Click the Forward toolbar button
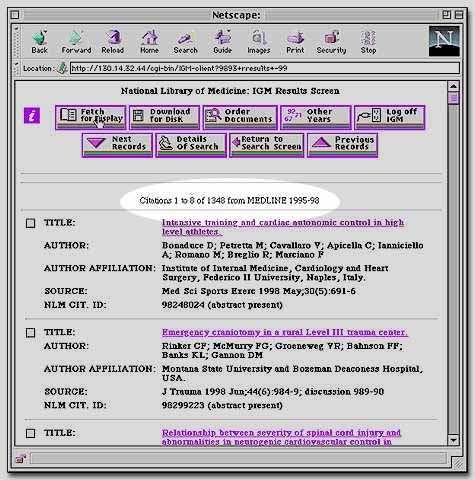Image resolution: width=475 pixels, height=480 pixels. click(76, 42)
